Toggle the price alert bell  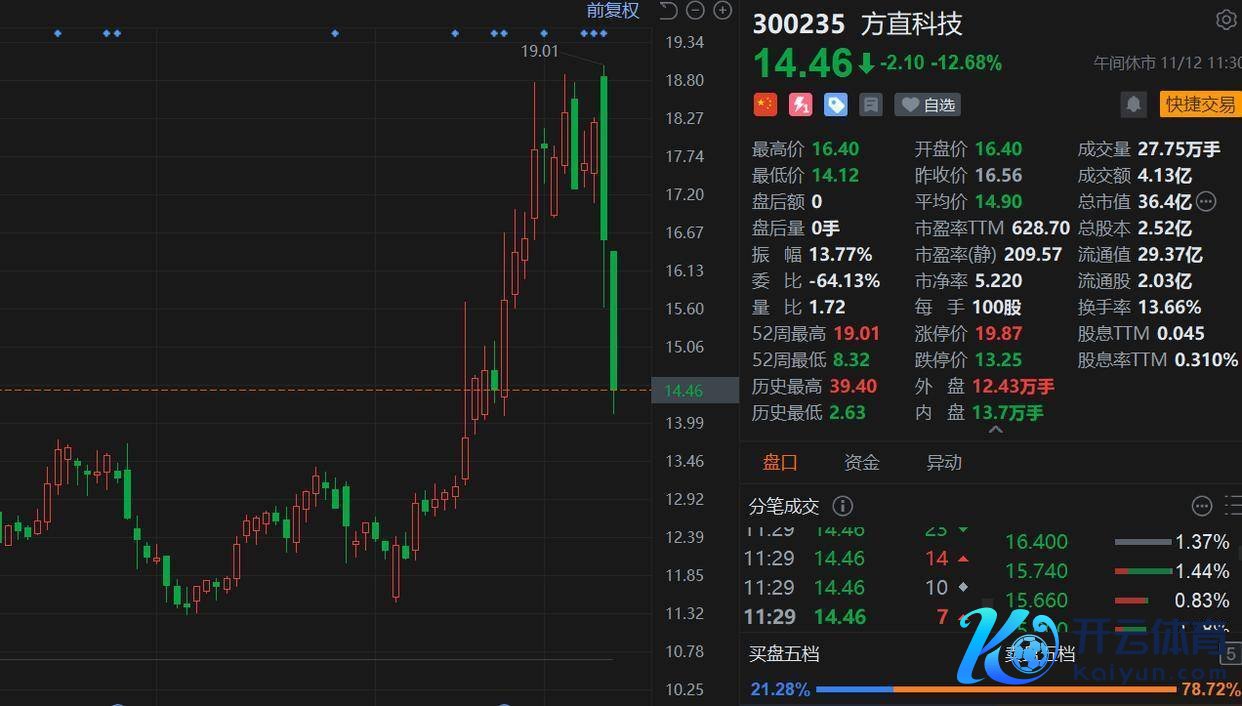1133,104
